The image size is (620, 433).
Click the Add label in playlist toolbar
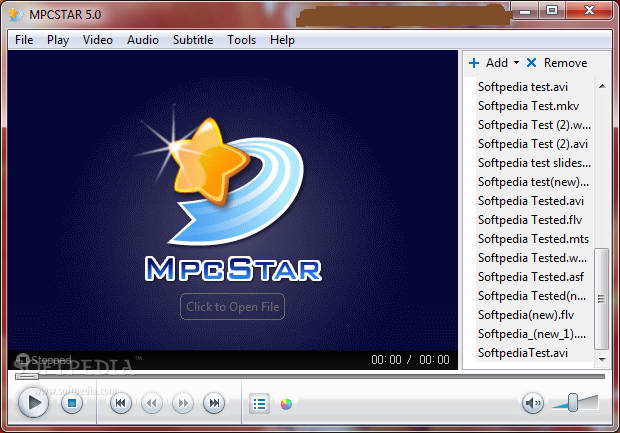(x=497, y=63)
